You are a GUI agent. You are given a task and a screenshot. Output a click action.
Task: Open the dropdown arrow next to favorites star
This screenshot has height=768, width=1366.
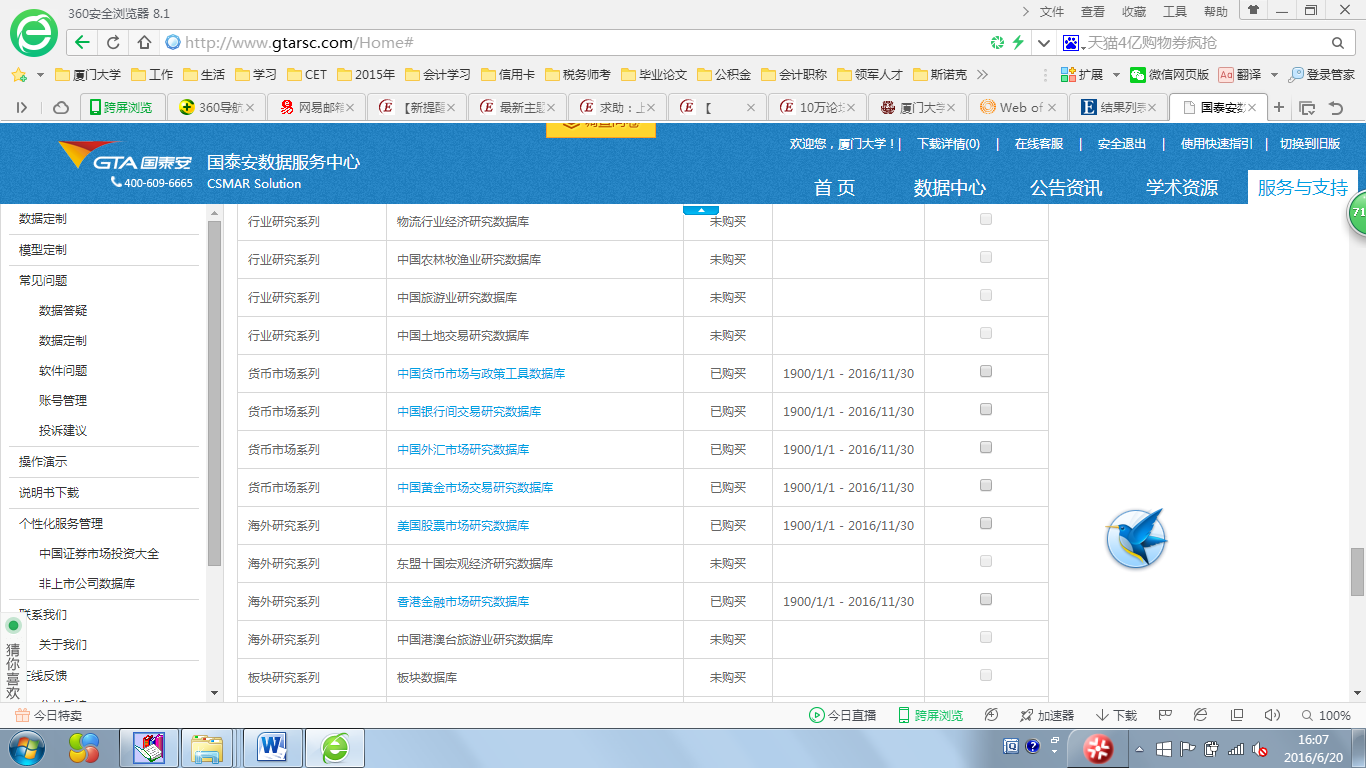click(x=40, y=75)
